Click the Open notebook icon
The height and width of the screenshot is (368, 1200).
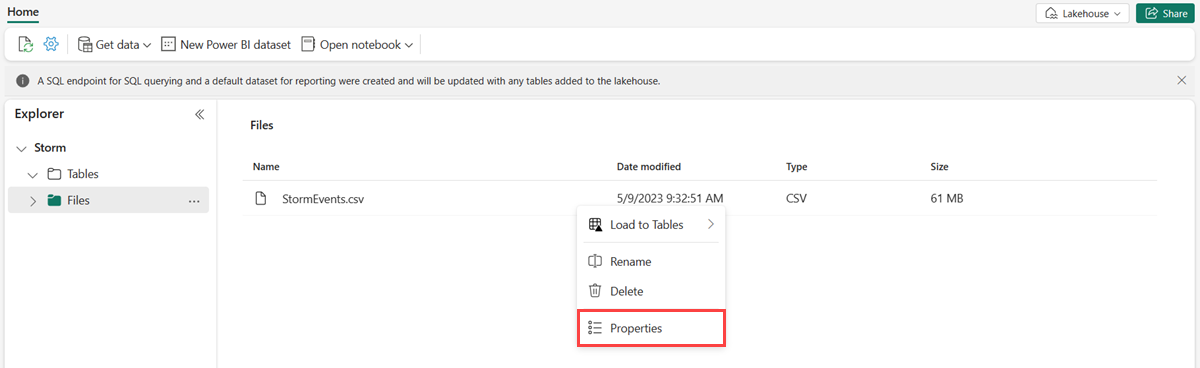308,45
